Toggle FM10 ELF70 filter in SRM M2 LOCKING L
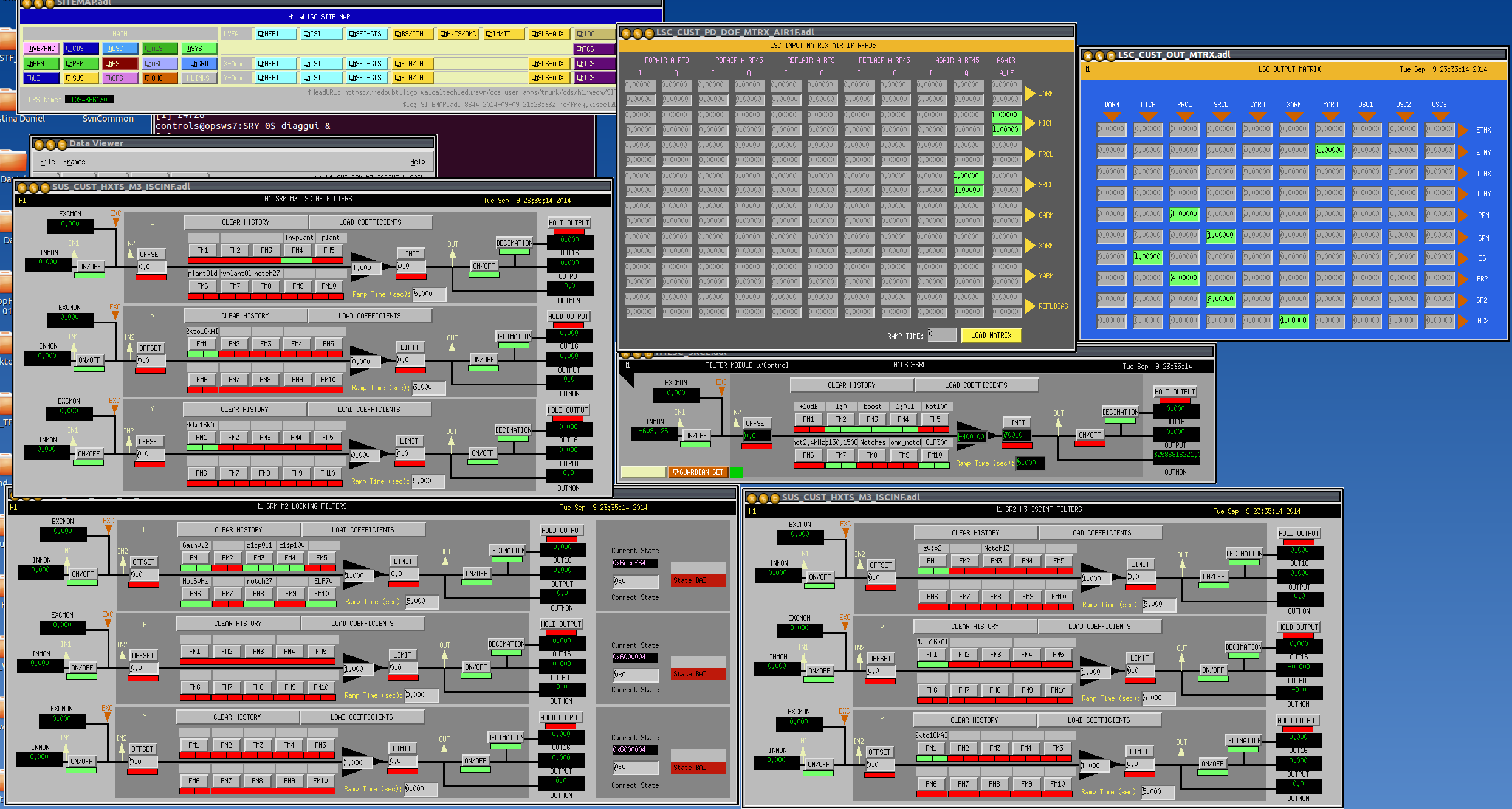1512x809 pixels. (x=321, y=594)
